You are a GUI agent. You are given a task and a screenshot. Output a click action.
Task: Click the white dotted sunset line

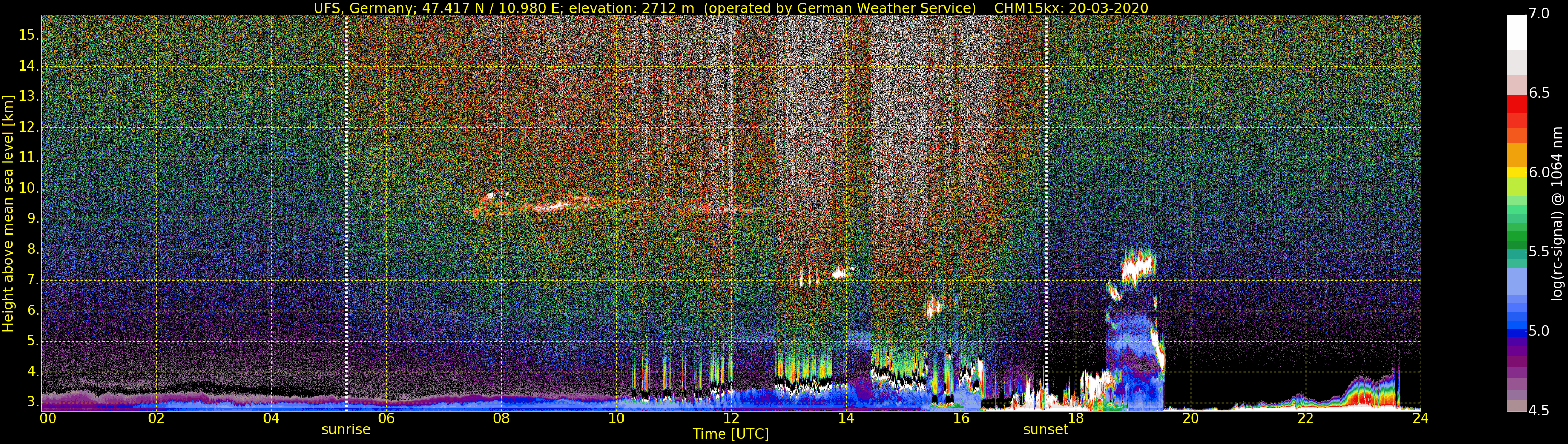click(x=1046, y=213)
